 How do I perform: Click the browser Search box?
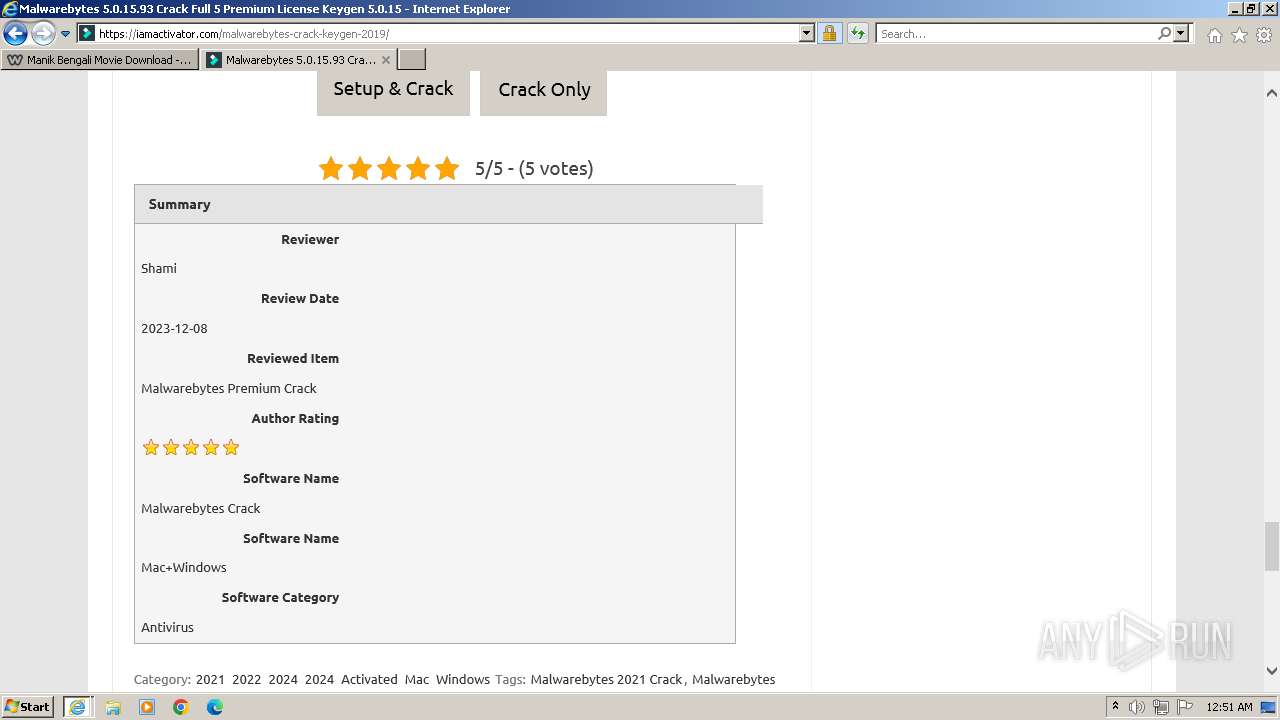click(1016, 33)
